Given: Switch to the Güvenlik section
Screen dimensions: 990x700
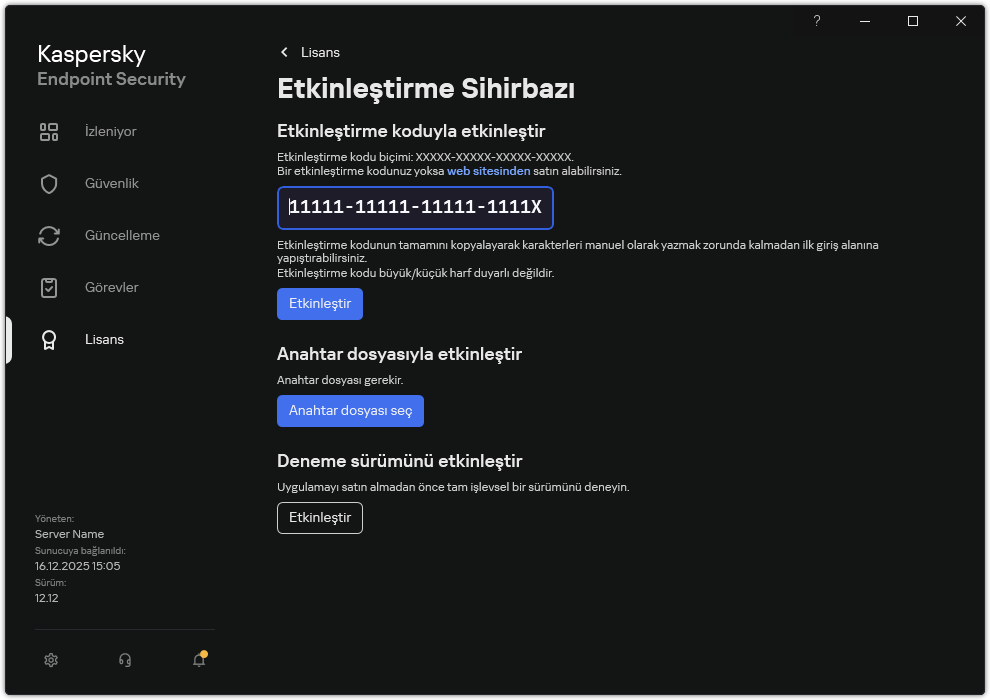Looking at the screenshot, I should tap(112, 183).
